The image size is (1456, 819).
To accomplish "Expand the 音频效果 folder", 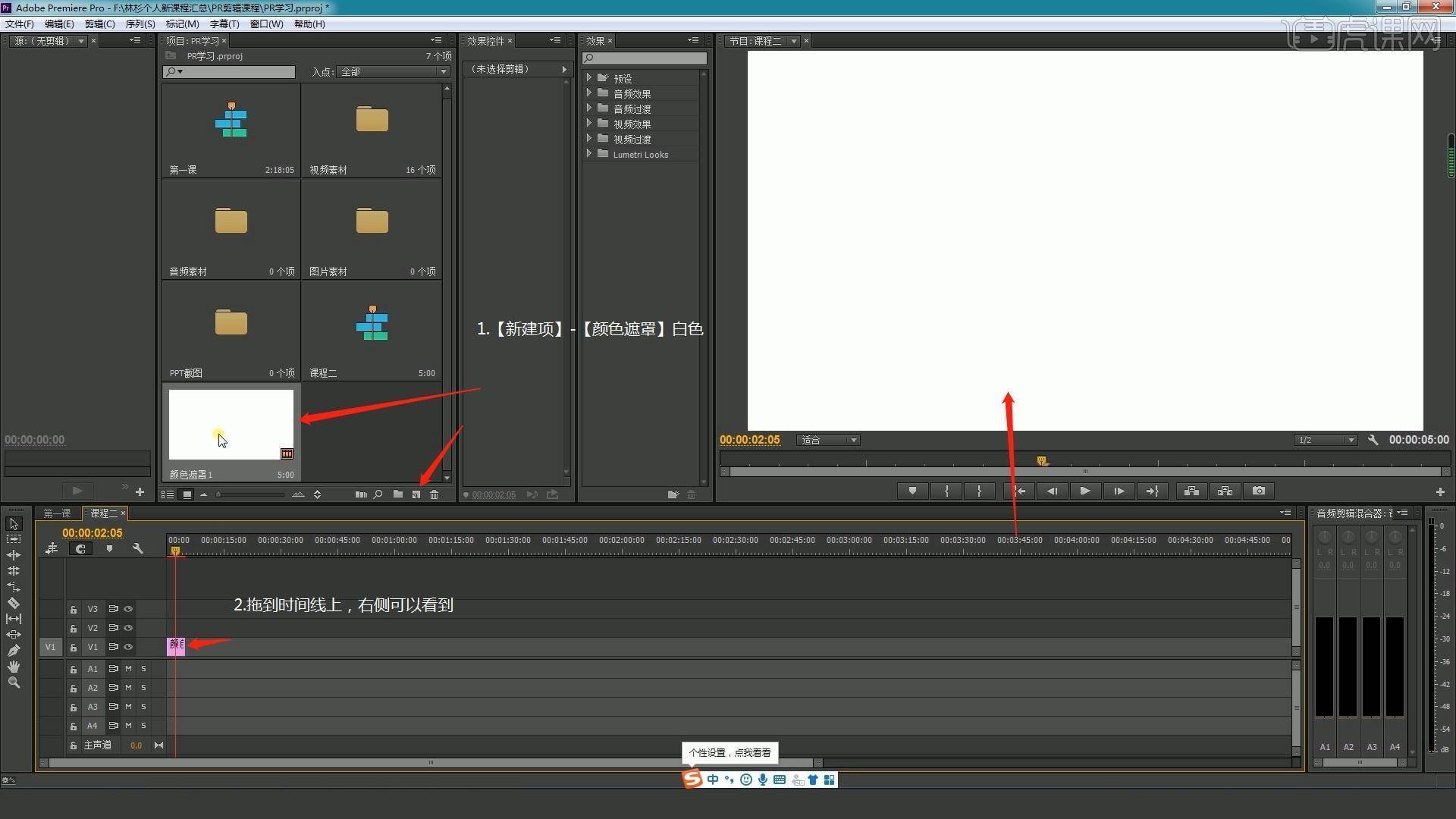I will point(589,93).
